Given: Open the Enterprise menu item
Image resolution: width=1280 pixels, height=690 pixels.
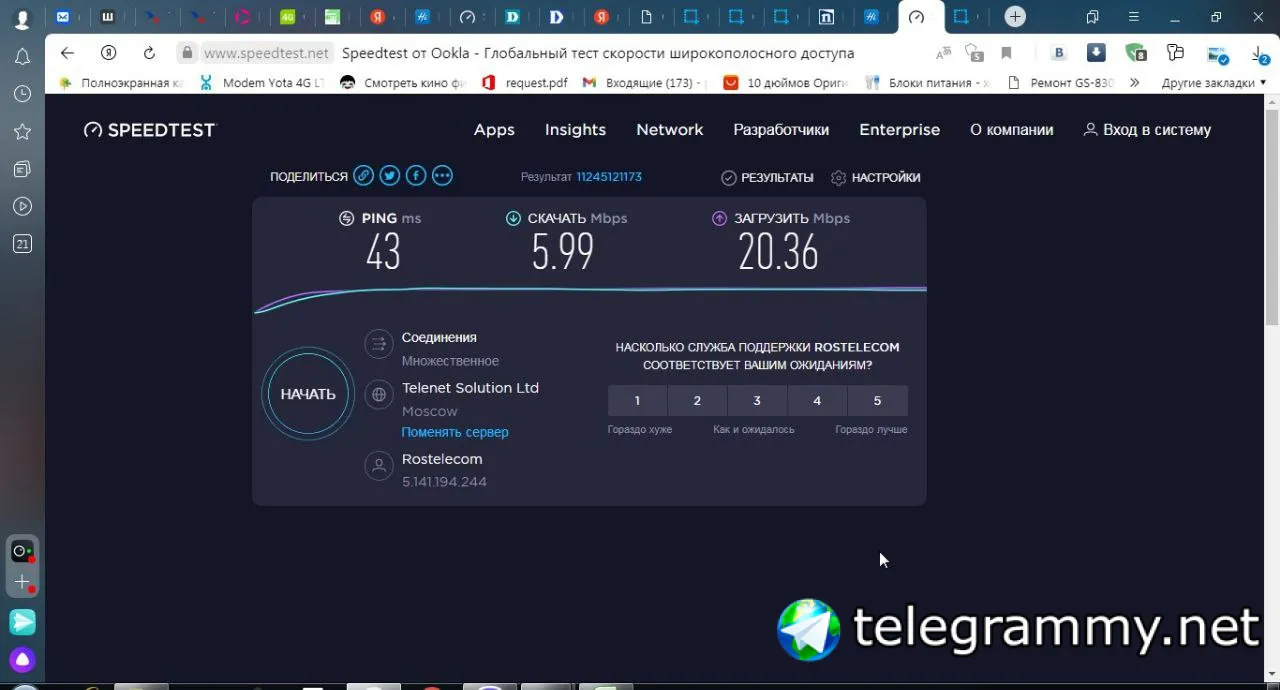Looking at the screenshot, I should (900, 130).
